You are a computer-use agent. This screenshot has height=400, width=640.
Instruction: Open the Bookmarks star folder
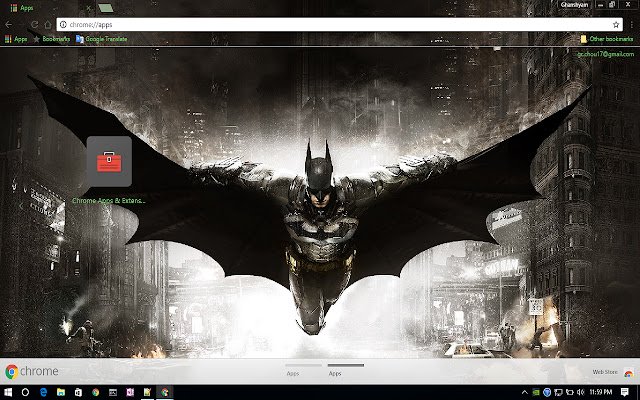pyautogui.click(x=51, y=39)
